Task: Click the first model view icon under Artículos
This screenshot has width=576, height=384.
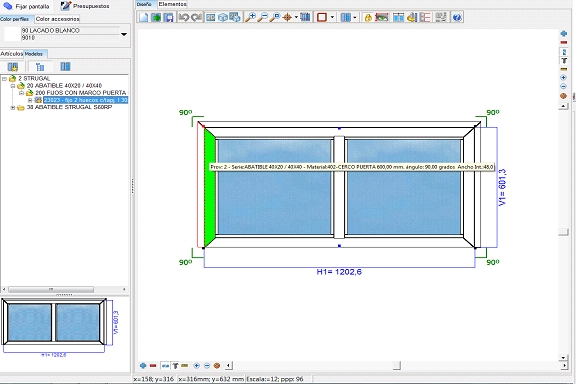Action: (x=13, y=67)
